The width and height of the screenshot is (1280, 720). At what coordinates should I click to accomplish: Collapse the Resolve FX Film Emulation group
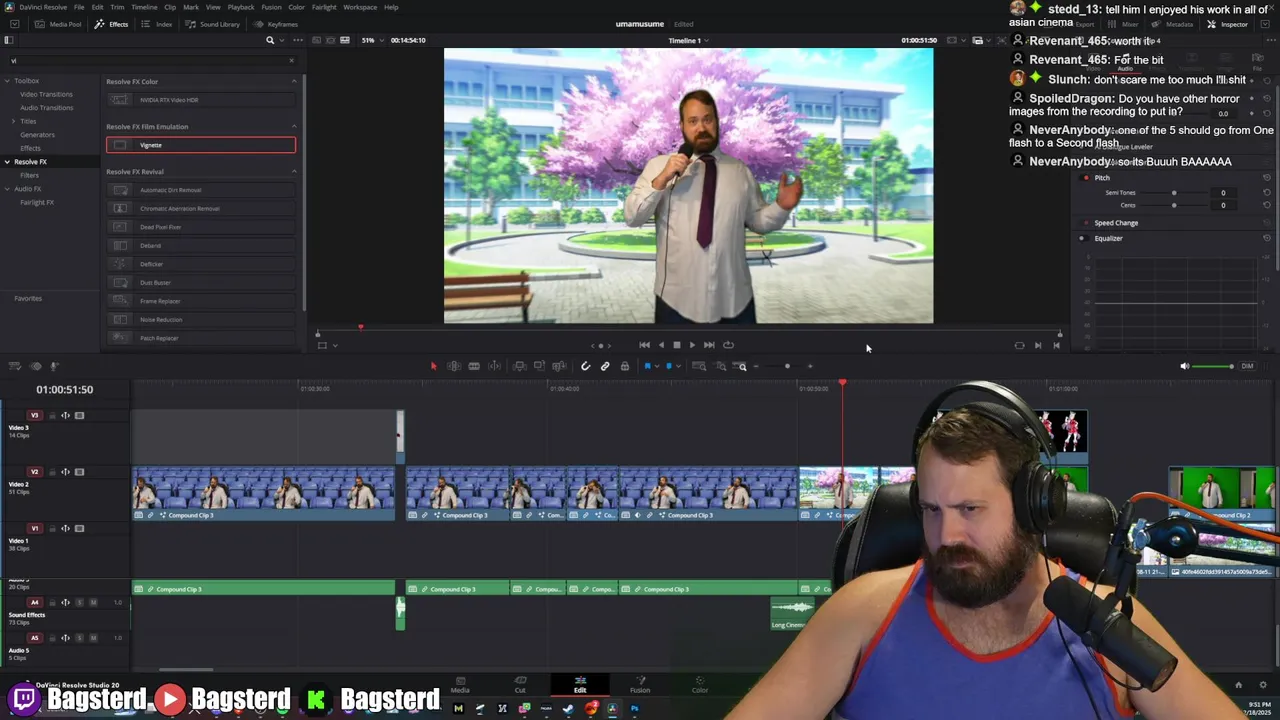click(294, 126)
